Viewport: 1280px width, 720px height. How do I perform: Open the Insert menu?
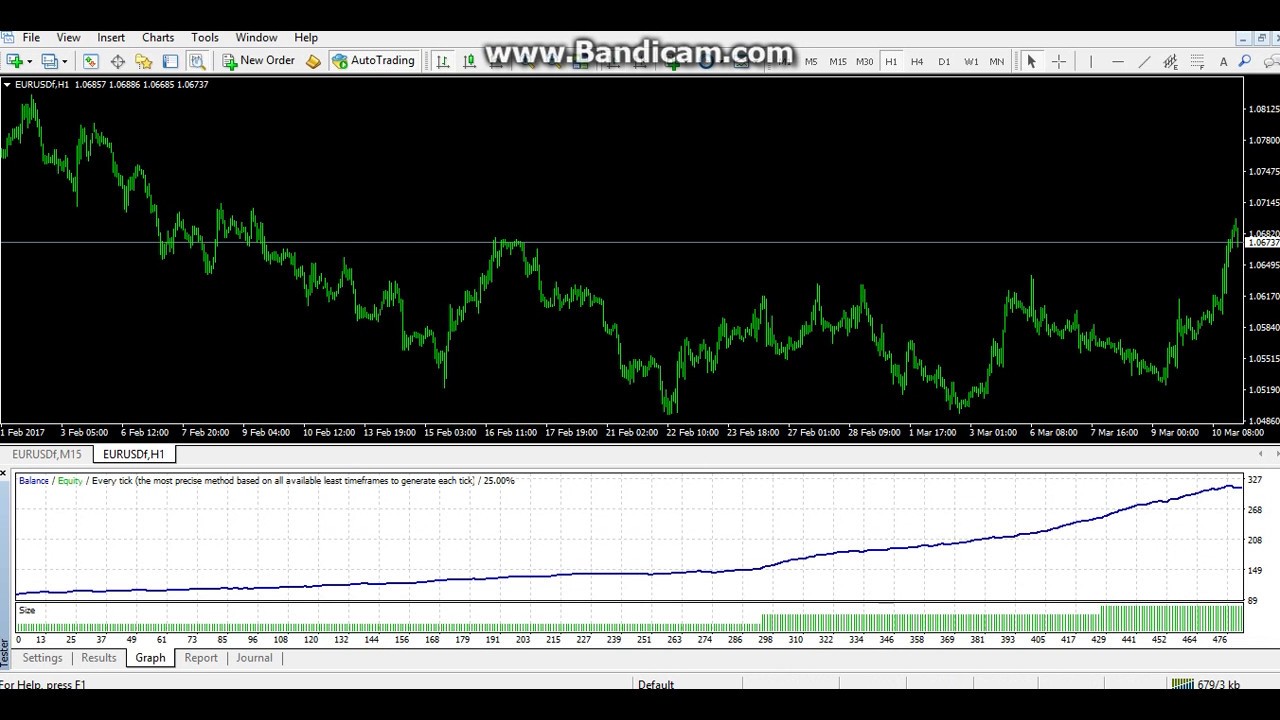(111, 37)
